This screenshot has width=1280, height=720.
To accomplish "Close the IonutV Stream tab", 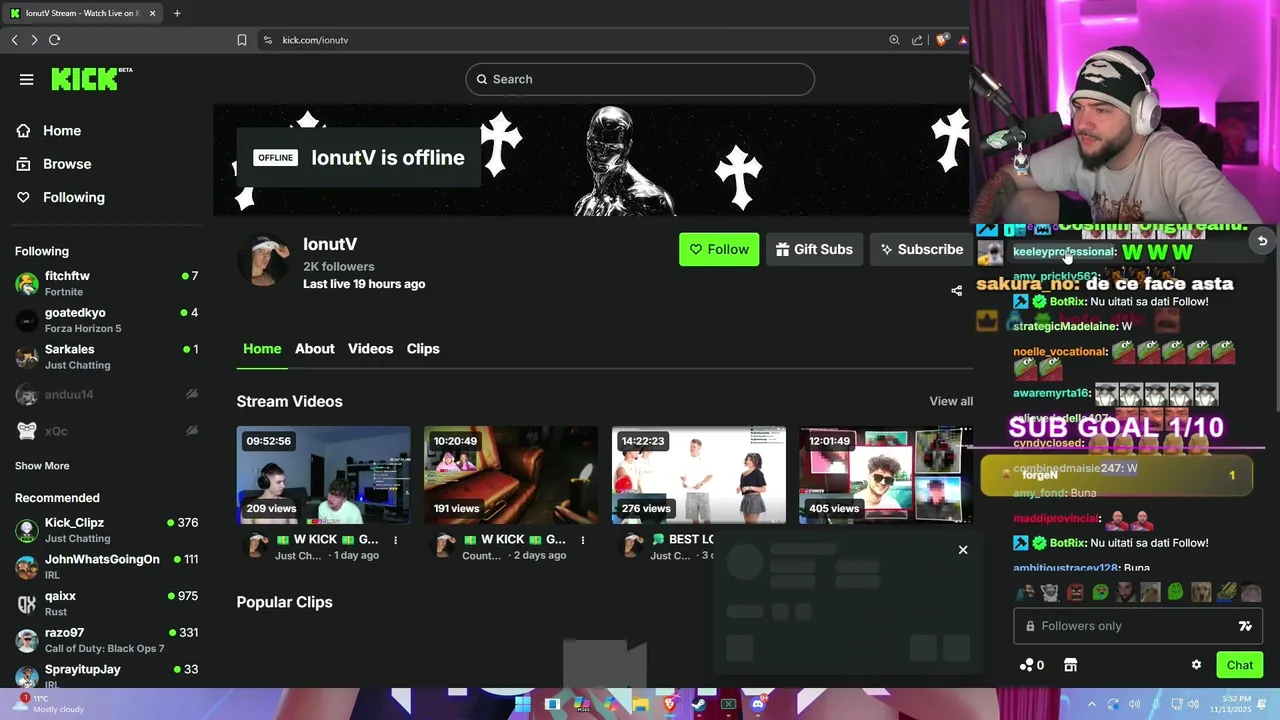I will (x=153, y=13).
